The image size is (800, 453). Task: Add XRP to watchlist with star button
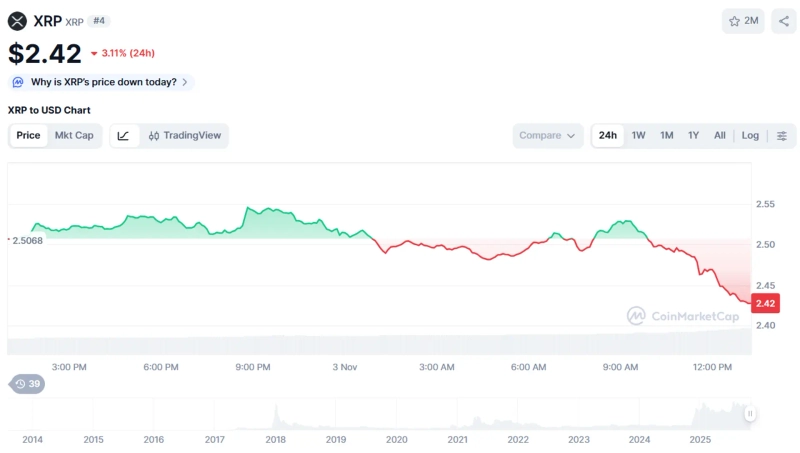[x=744, y=21]
